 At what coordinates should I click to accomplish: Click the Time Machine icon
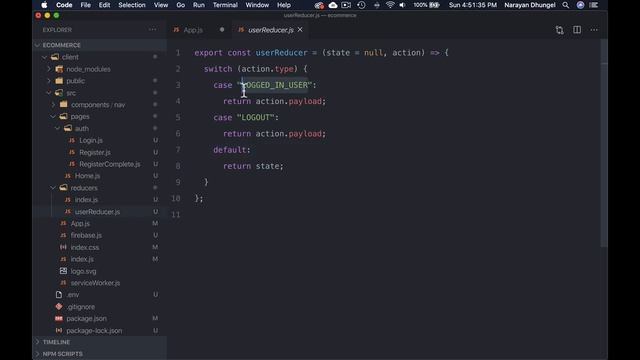[x=361, y=5]
